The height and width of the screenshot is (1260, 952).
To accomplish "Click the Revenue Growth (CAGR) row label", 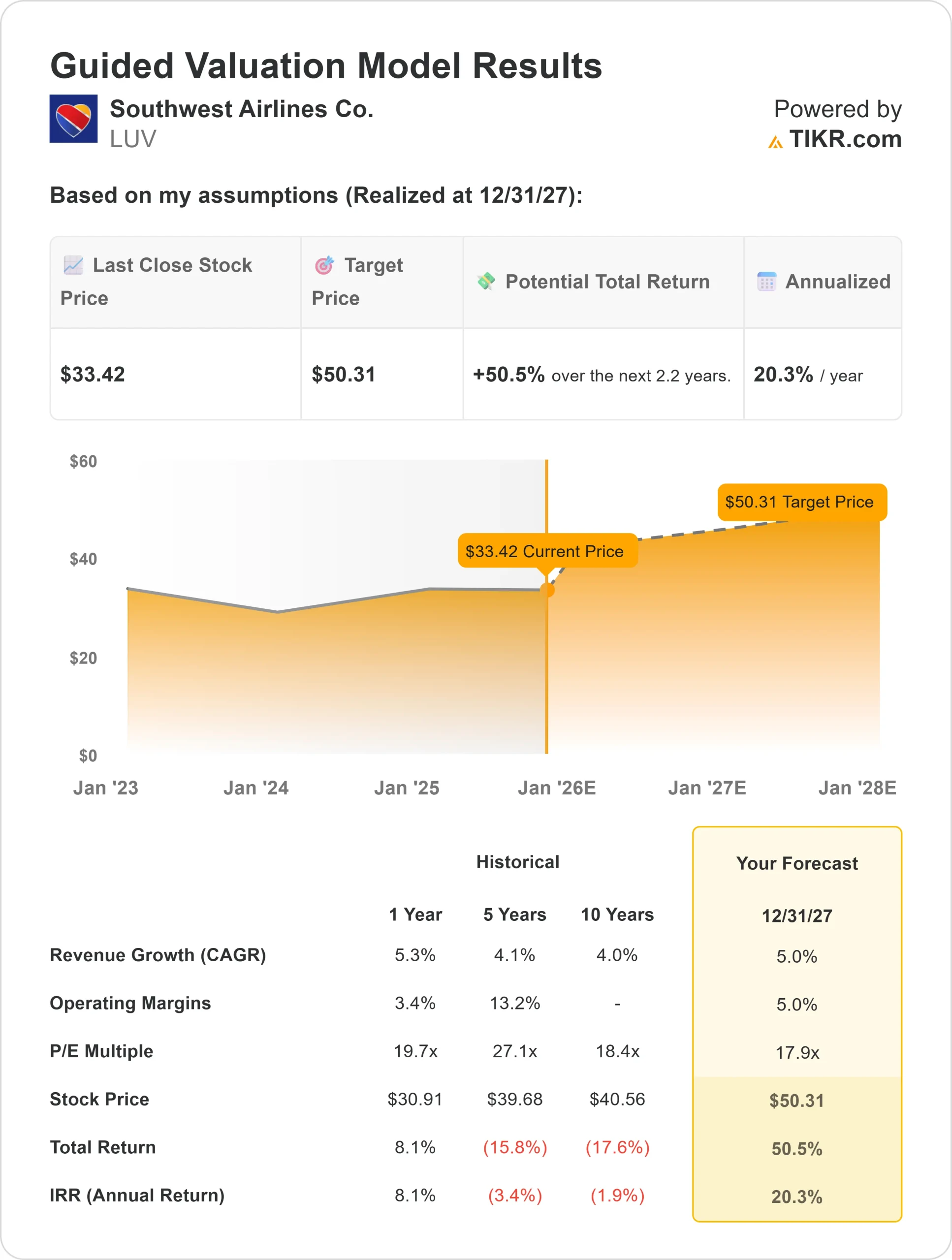I will 158,955.
